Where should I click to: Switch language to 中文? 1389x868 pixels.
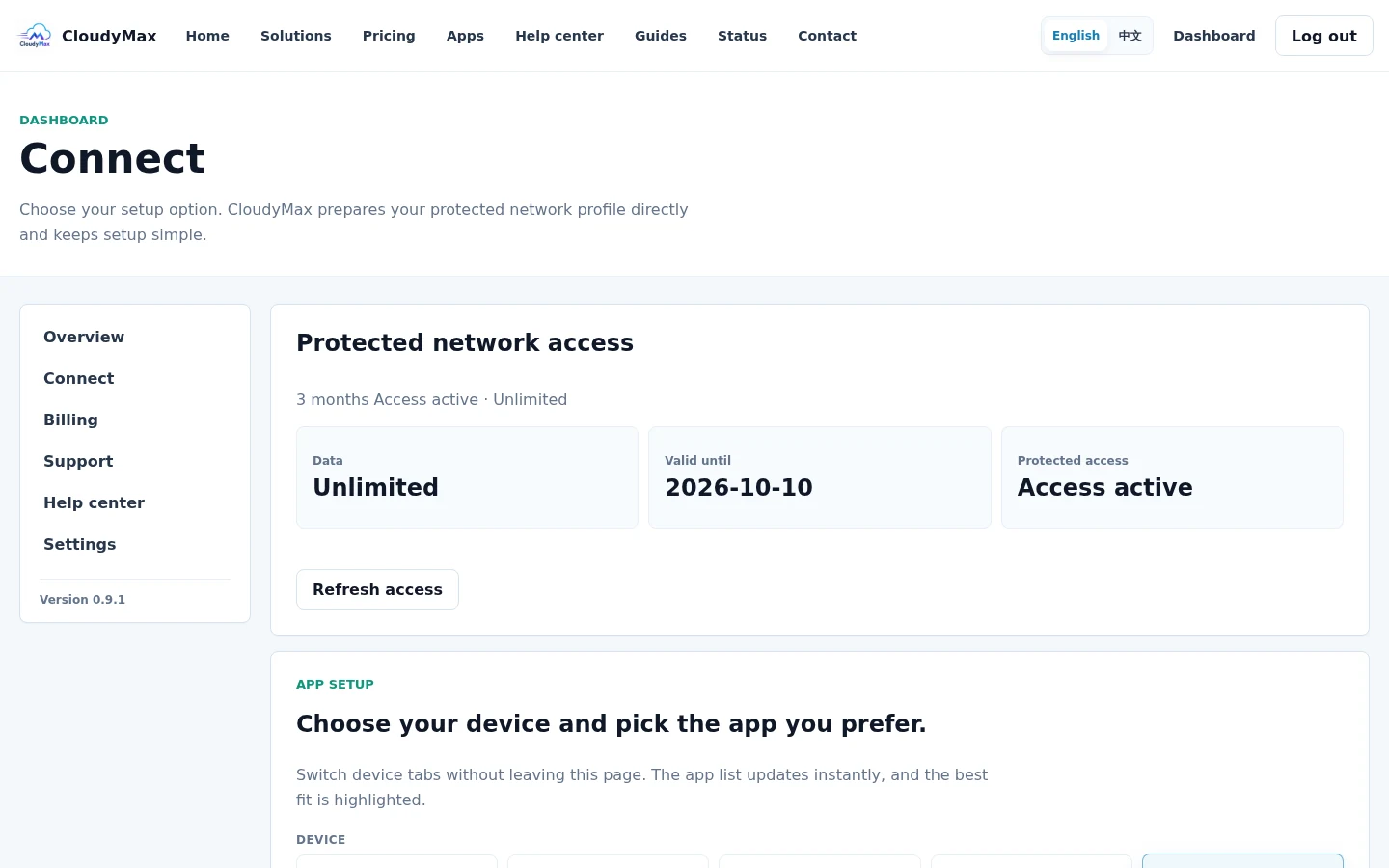pos(1130,36)
